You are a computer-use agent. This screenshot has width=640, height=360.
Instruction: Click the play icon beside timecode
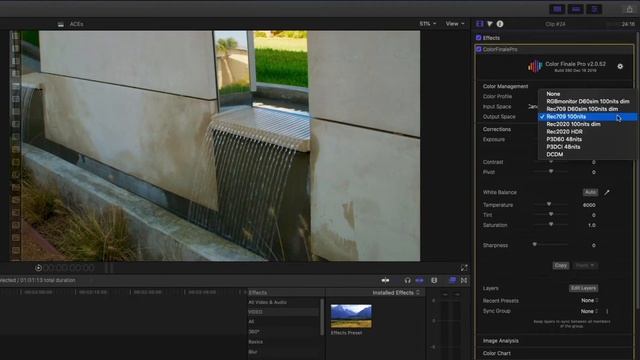tap(38, 268)
